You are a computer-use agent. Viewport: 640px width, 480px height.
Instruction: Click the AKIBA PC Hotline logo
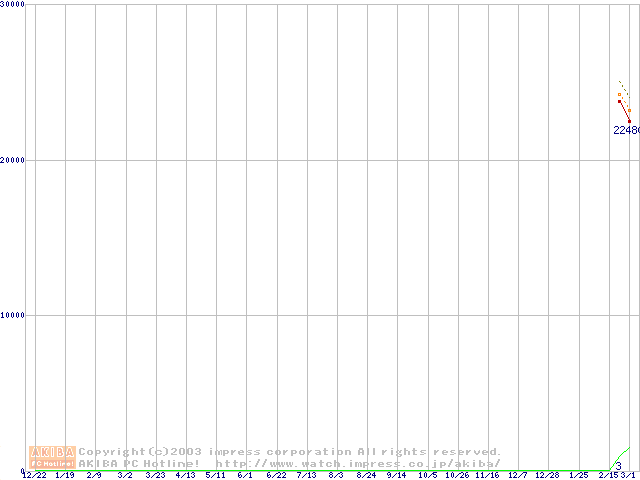(x=52, y=457)
